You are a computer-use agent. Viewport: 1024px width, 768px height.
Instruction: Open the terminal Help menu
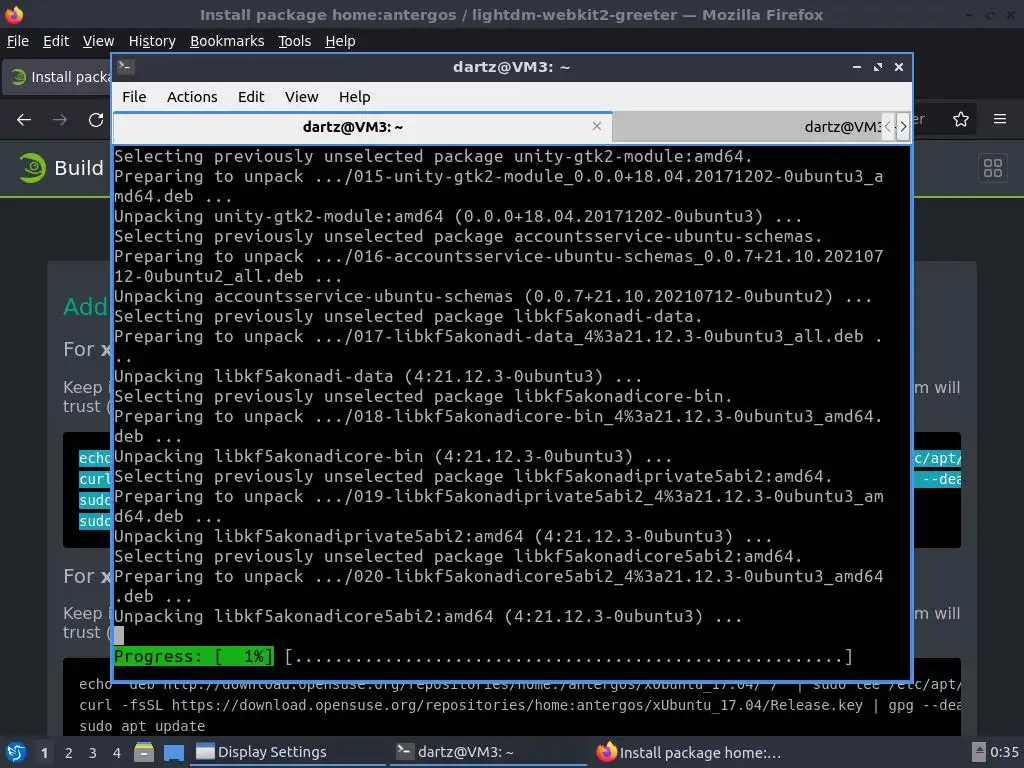pos(355,97)
